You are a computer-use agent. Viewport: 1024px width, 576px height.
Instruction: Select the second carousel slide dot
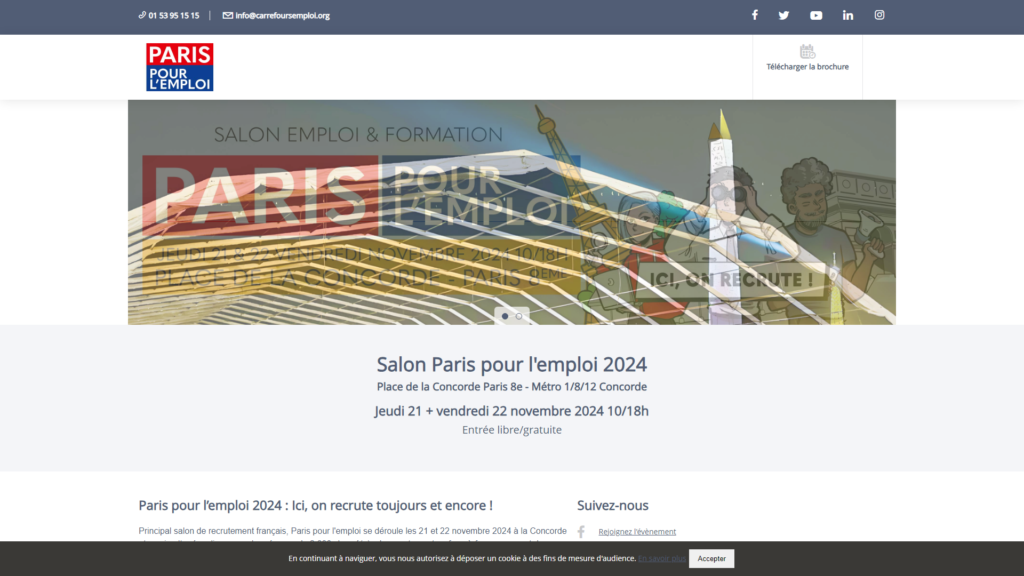pyautogui.click(x=519, y=316)
